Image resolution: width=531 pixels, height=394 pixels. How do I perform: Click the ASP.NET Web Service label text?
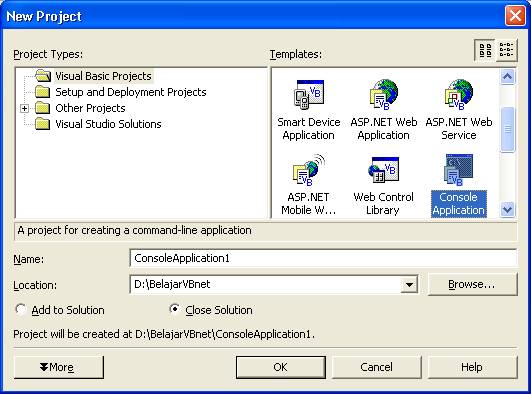(x=459, y=128)
